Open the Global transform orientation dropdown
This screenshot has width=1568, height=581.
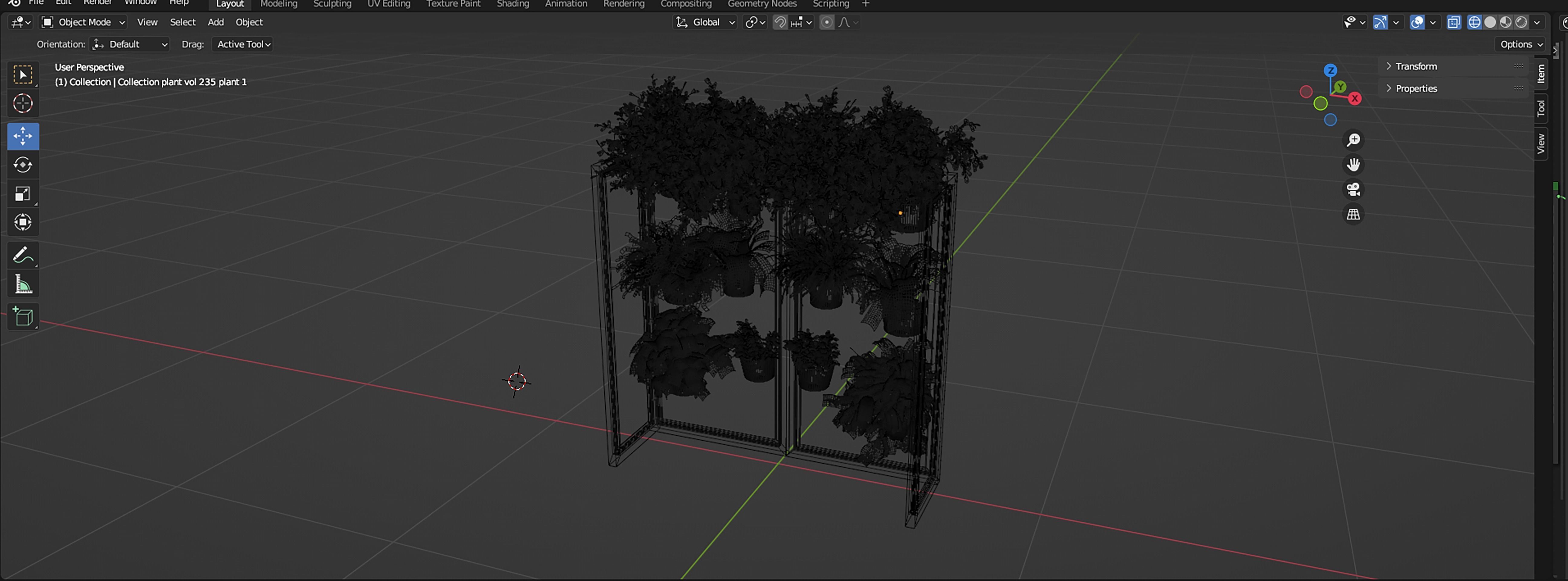point(705,22)
